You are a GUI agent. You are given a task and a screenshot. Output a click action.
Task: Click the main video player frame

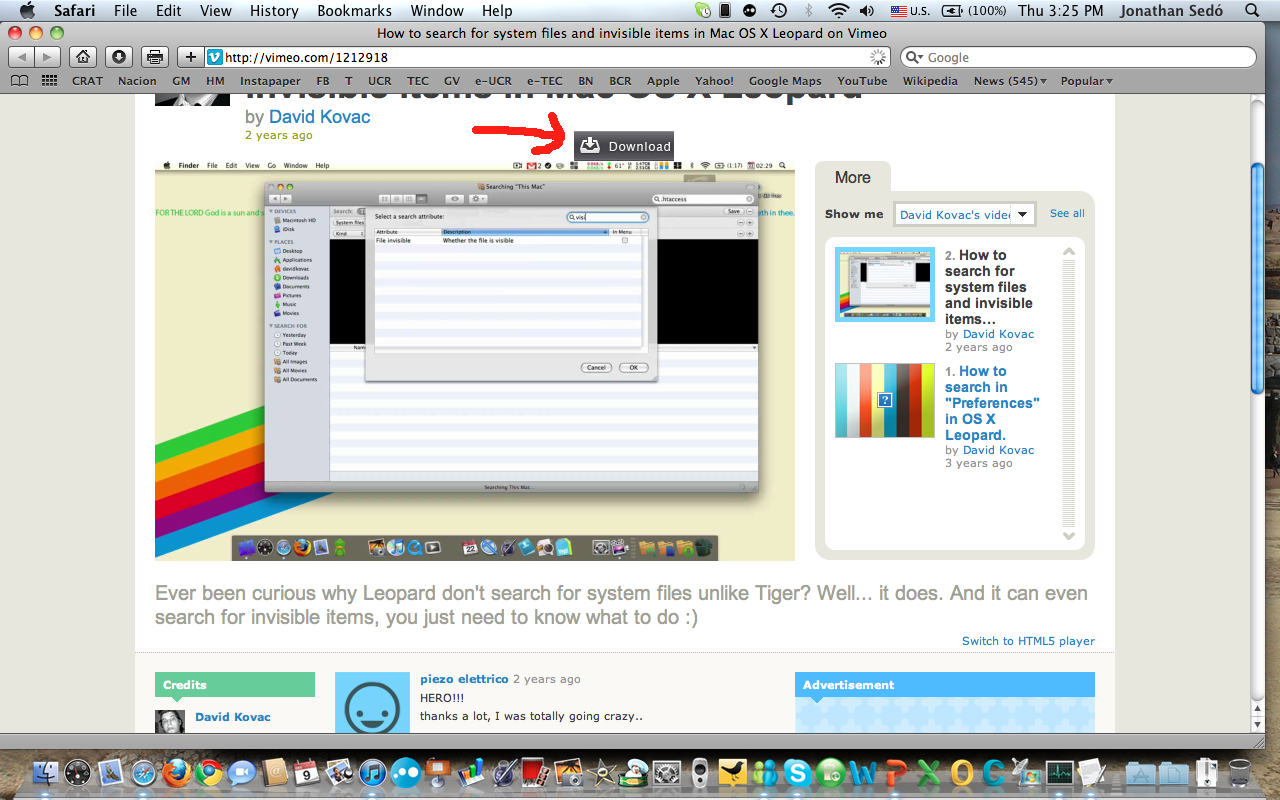click(x=475, y=360)
